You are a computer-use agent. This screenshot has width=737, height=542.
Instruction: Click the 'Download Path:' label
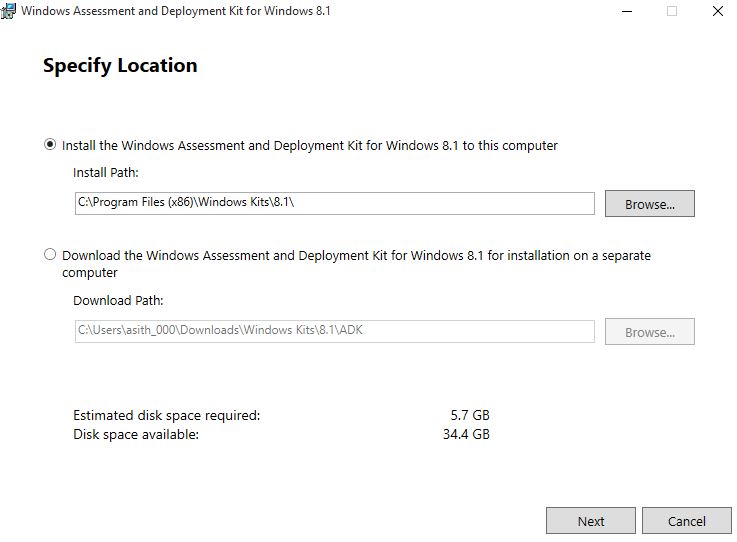coord(118,300)
